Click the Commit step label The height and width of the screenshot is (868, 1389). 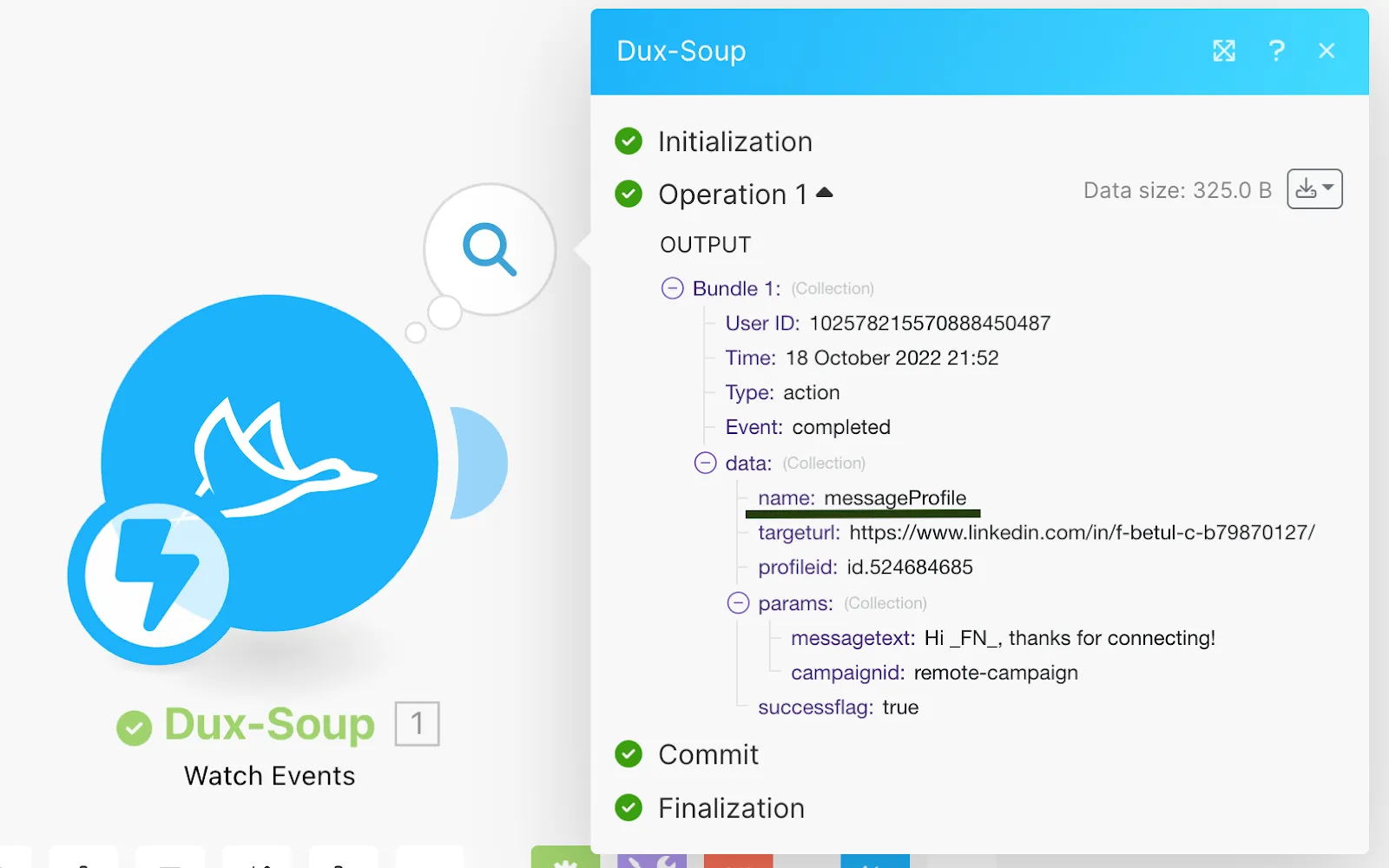[x=708, y=754]
